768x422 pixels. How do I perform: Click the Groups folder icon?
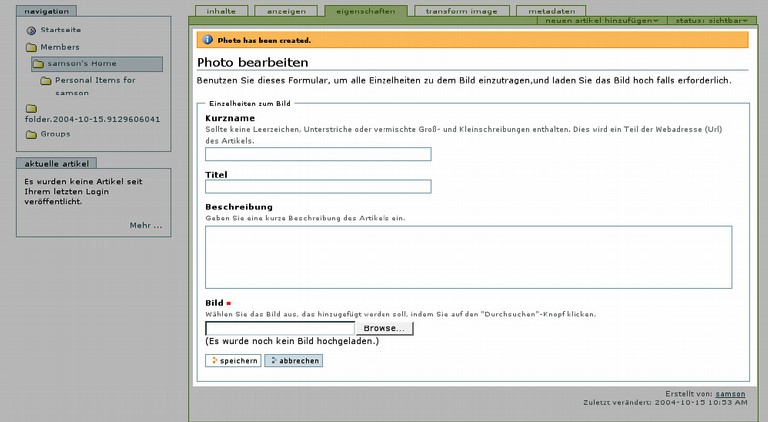(31, 134)
